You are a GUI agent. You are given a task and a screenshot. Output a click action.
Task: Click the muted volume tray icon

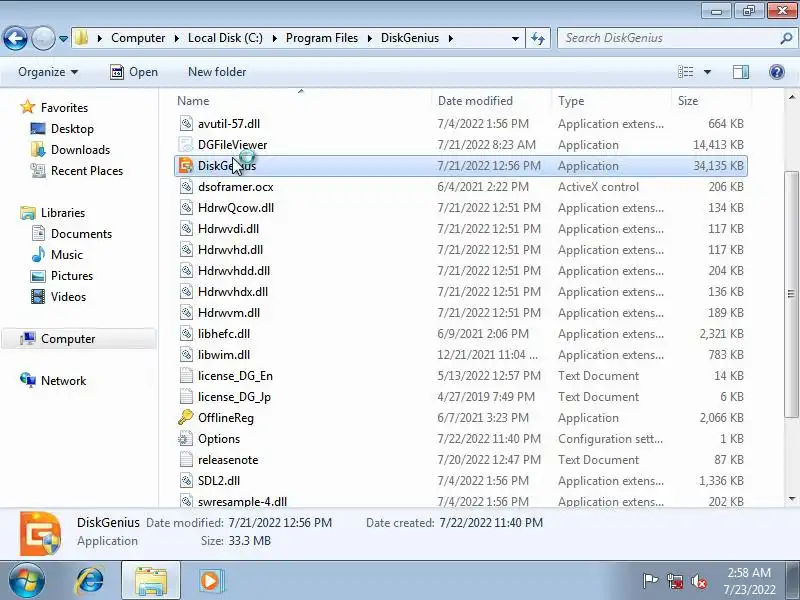point(698,581)
